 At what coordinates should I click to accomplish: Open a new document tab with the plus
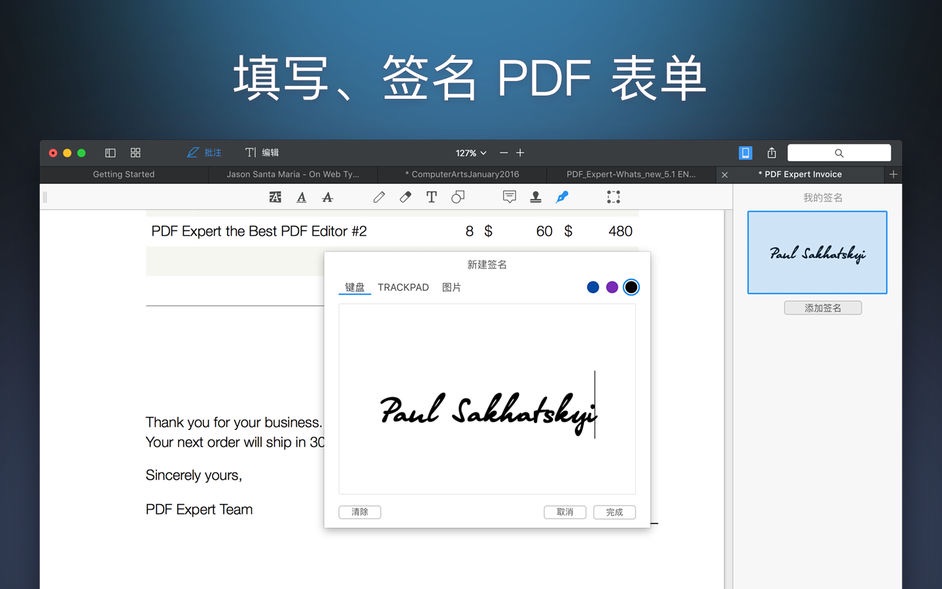[x=893, y=174]
